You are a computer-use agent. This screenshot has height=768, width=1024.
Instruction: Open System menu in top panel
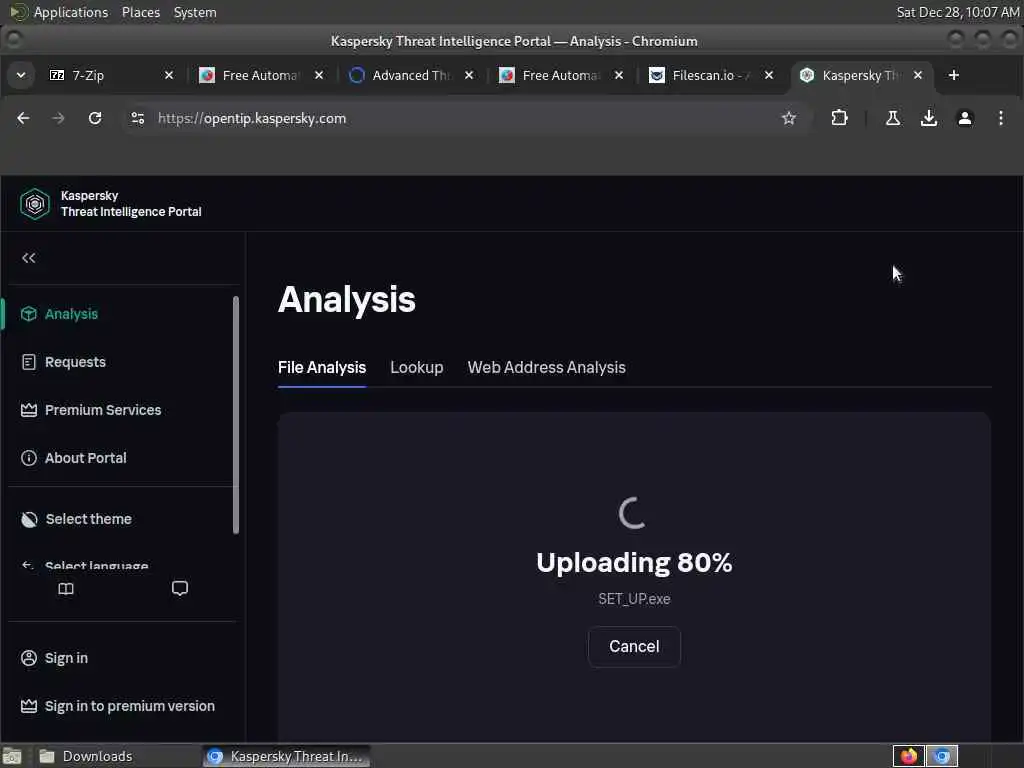(195, 12)
